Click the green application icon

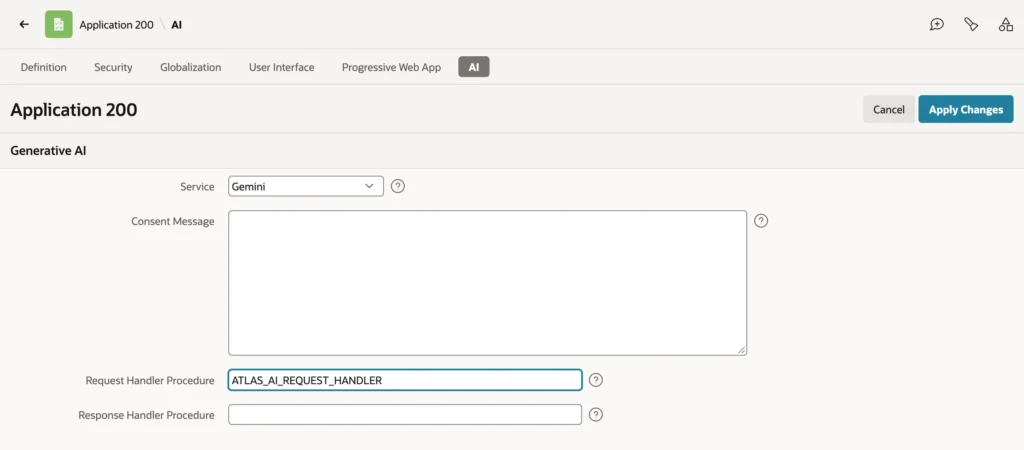59,24
